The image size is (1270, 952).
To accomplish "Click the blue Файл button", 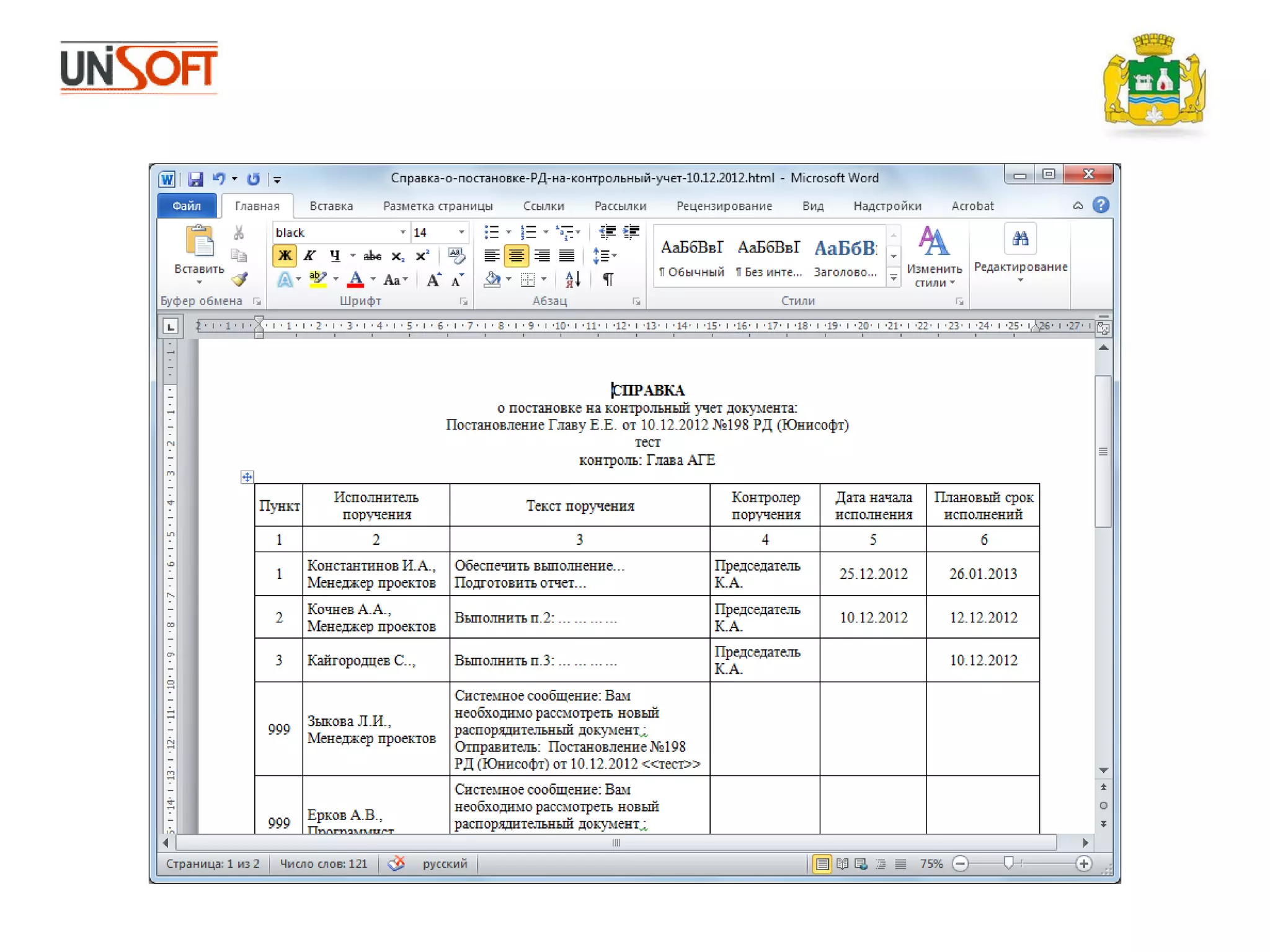I will click(187, 206).
